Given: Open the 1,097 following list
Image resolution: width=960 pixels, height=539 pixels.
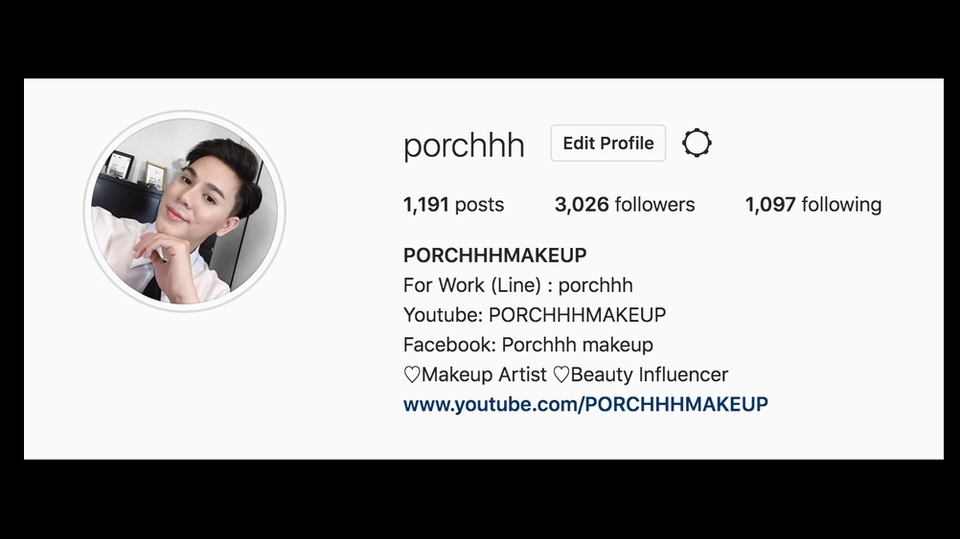Looking at the screenshot, I should coord(813,205).
